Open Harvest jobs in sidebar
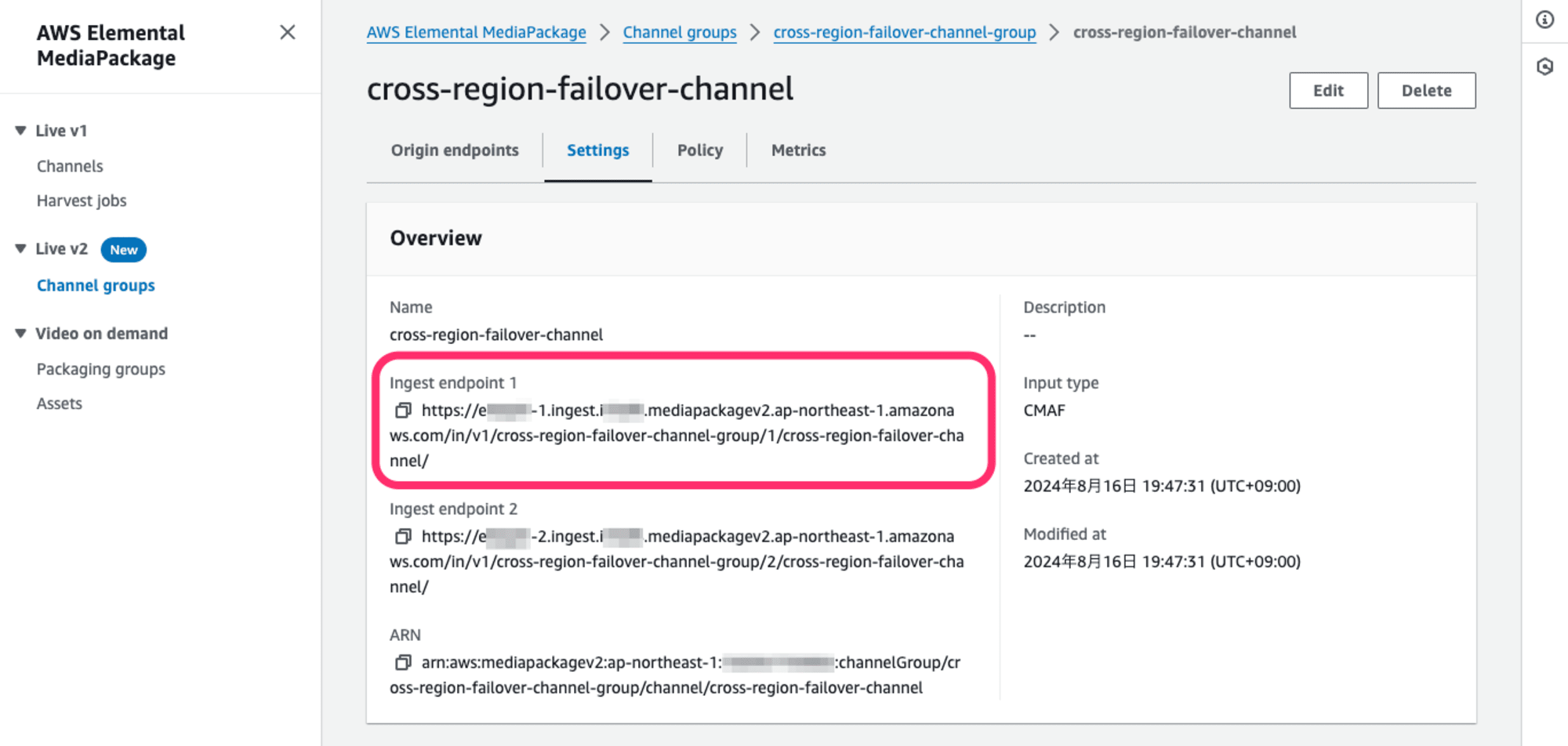This screenshot has height=746, width=1568. pos(82,201)
